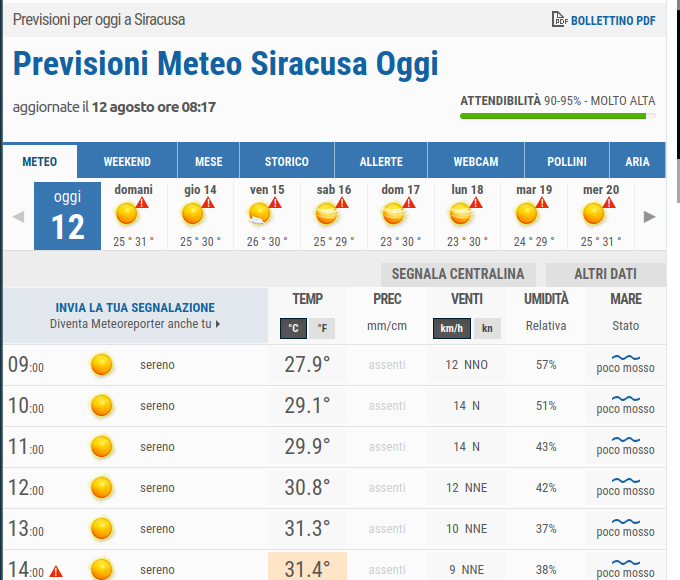This screenshot has width=680, height=580.
Task: Click the green attendibilità reliability bar
Action: (553, 116)
